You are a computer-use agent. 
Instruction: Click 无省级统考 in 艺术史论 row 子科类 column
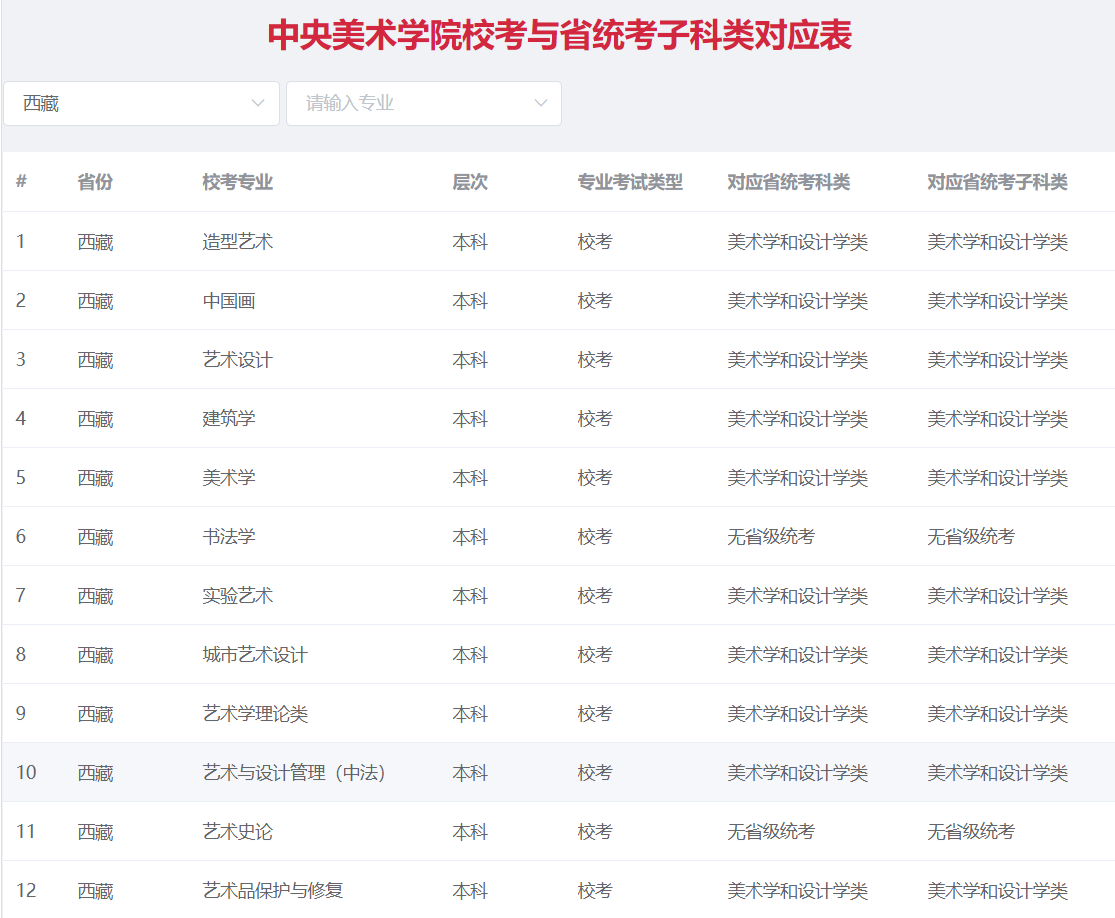click(971, 832)
